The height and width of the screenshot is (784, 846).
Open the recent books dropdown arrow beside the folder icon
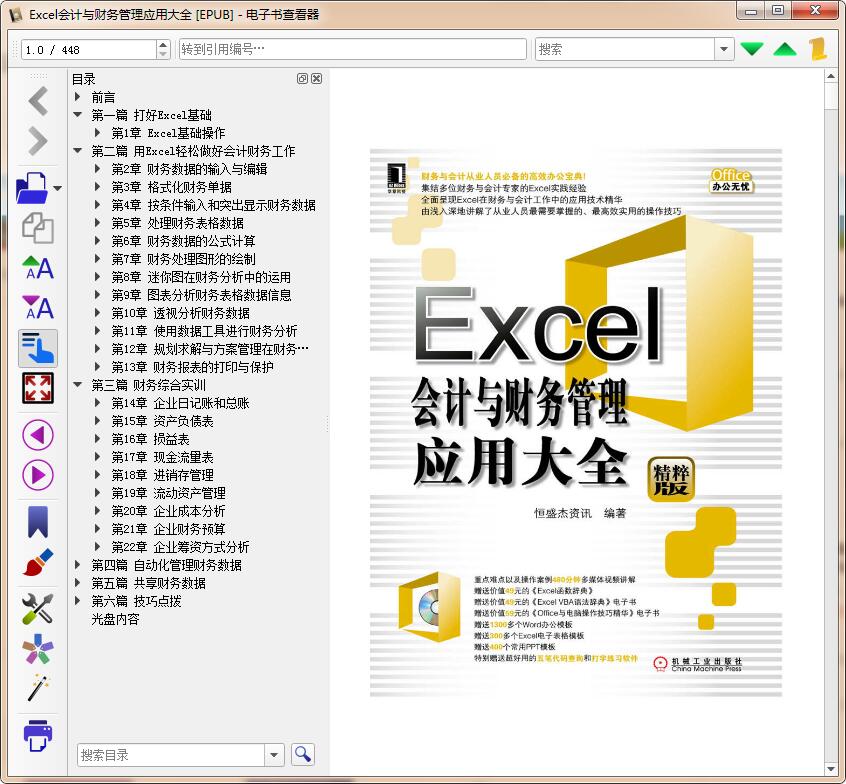coord(57,188)
